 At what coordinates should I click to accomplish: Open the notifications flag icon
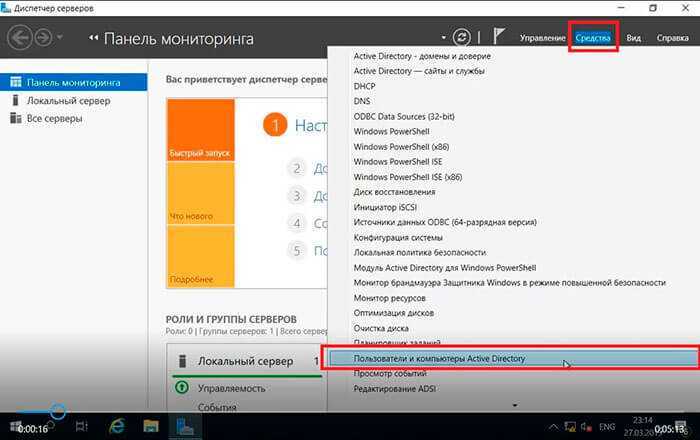499,36
